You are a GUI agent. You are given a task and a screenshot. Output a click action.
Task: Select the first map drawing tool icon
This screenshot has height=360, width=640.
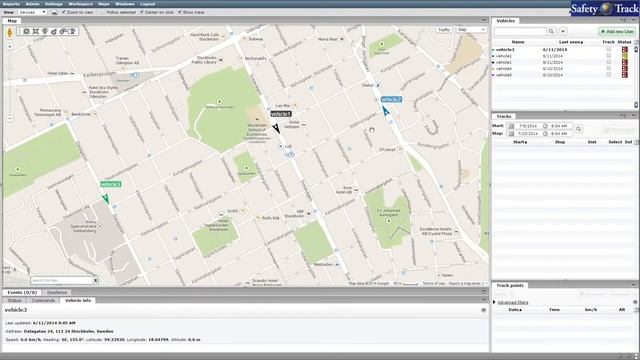[x=26, y=31]
